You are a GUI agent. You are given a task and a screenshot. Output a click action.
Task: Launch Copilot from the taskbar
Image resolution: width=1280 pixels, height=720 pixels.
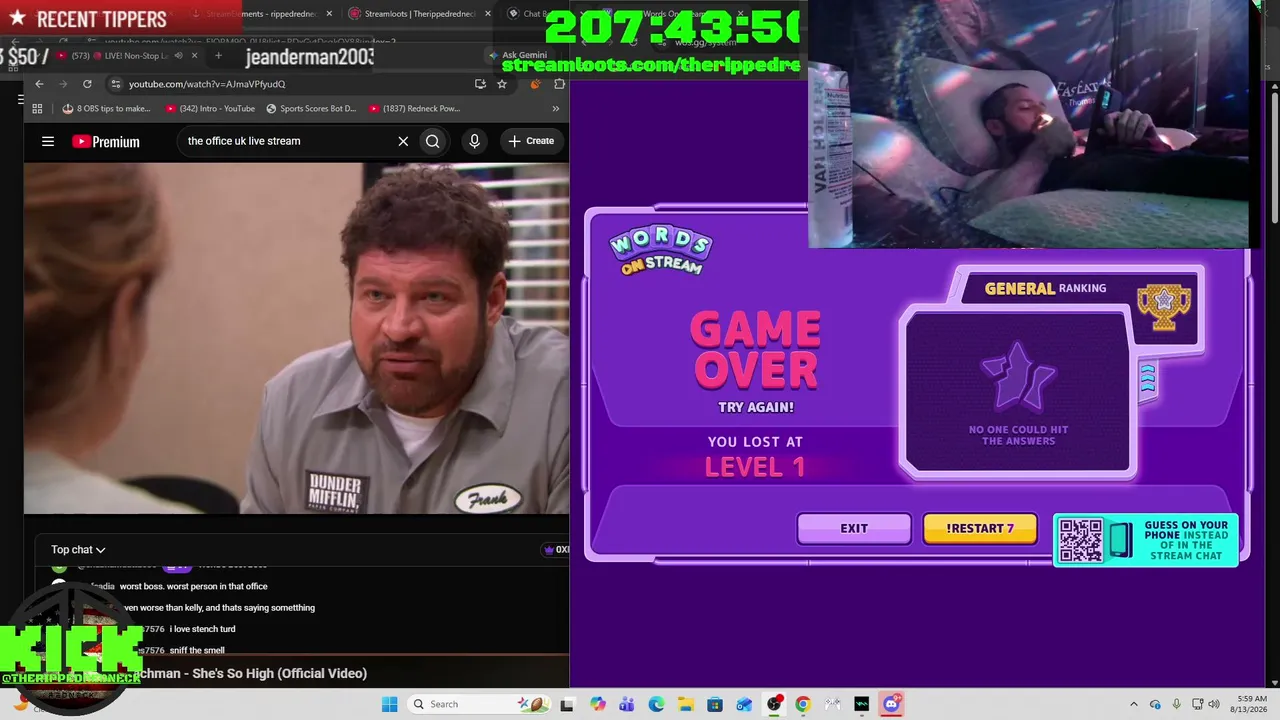coord(598,704)
